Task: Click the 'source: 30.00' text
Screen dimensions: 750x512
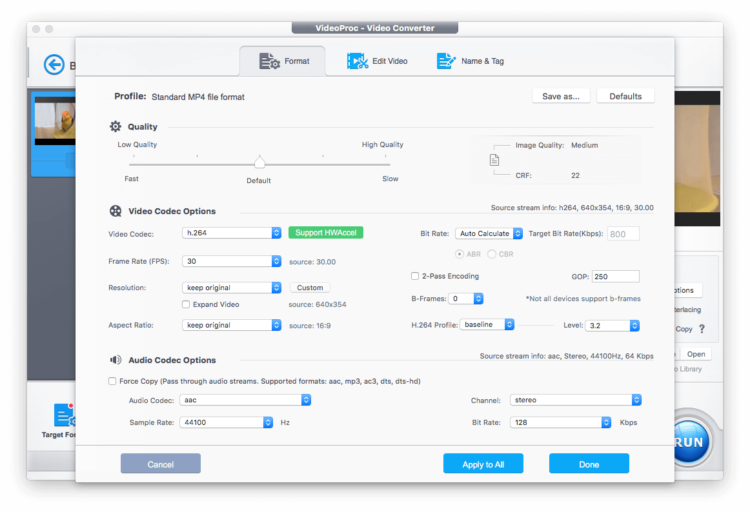Action: click(x=312, y=262)
